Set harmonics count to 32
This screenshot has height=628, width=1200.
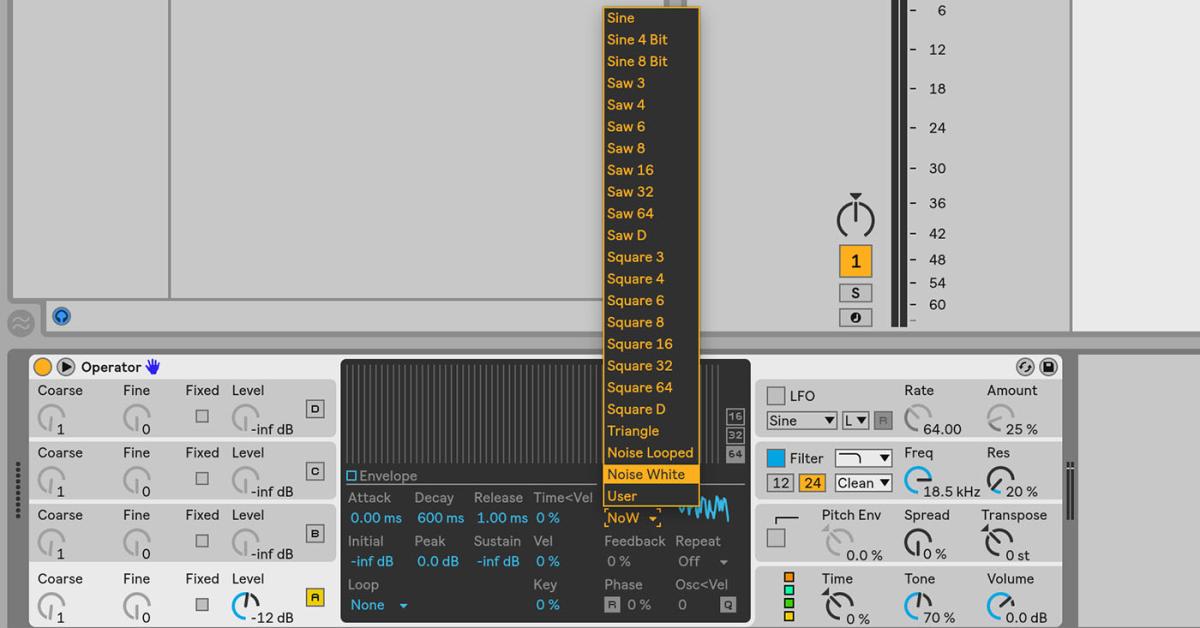tap(736, 435)
